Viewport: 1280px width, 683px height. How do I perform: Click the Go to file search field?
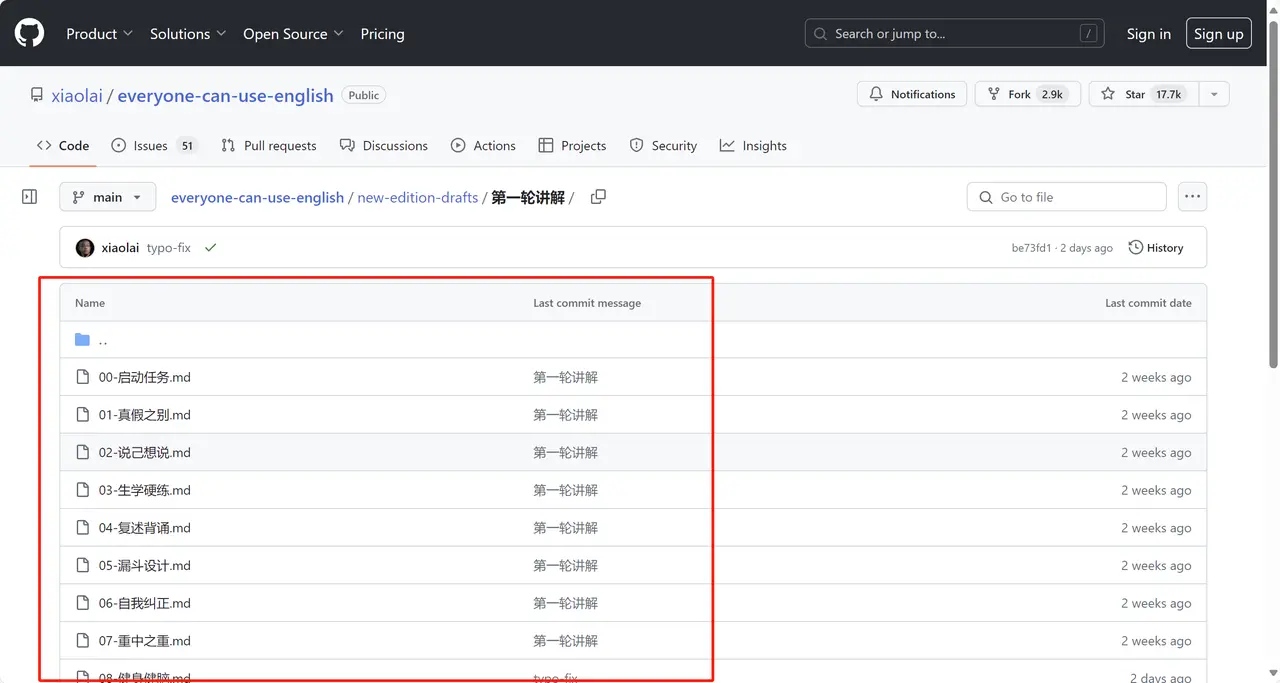(1066, 197)
